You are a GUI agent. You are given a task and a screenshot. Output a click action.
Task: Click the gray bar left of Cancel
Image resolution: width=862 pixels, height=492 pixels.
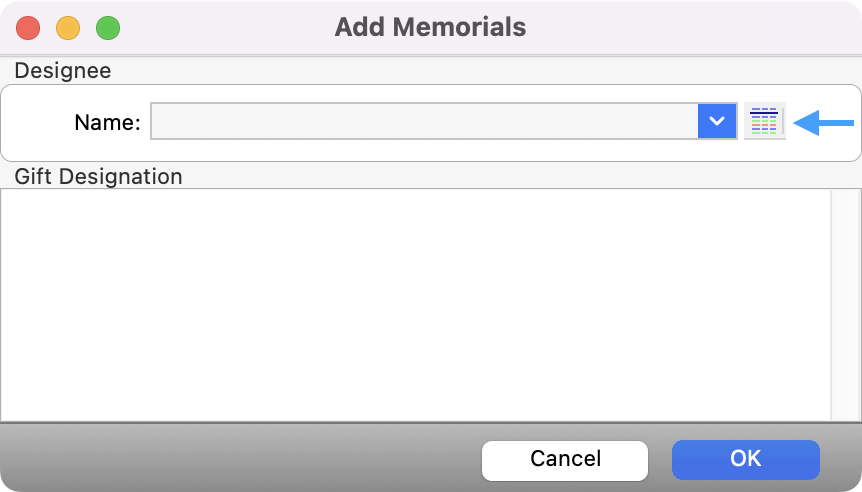pos(240,459)
